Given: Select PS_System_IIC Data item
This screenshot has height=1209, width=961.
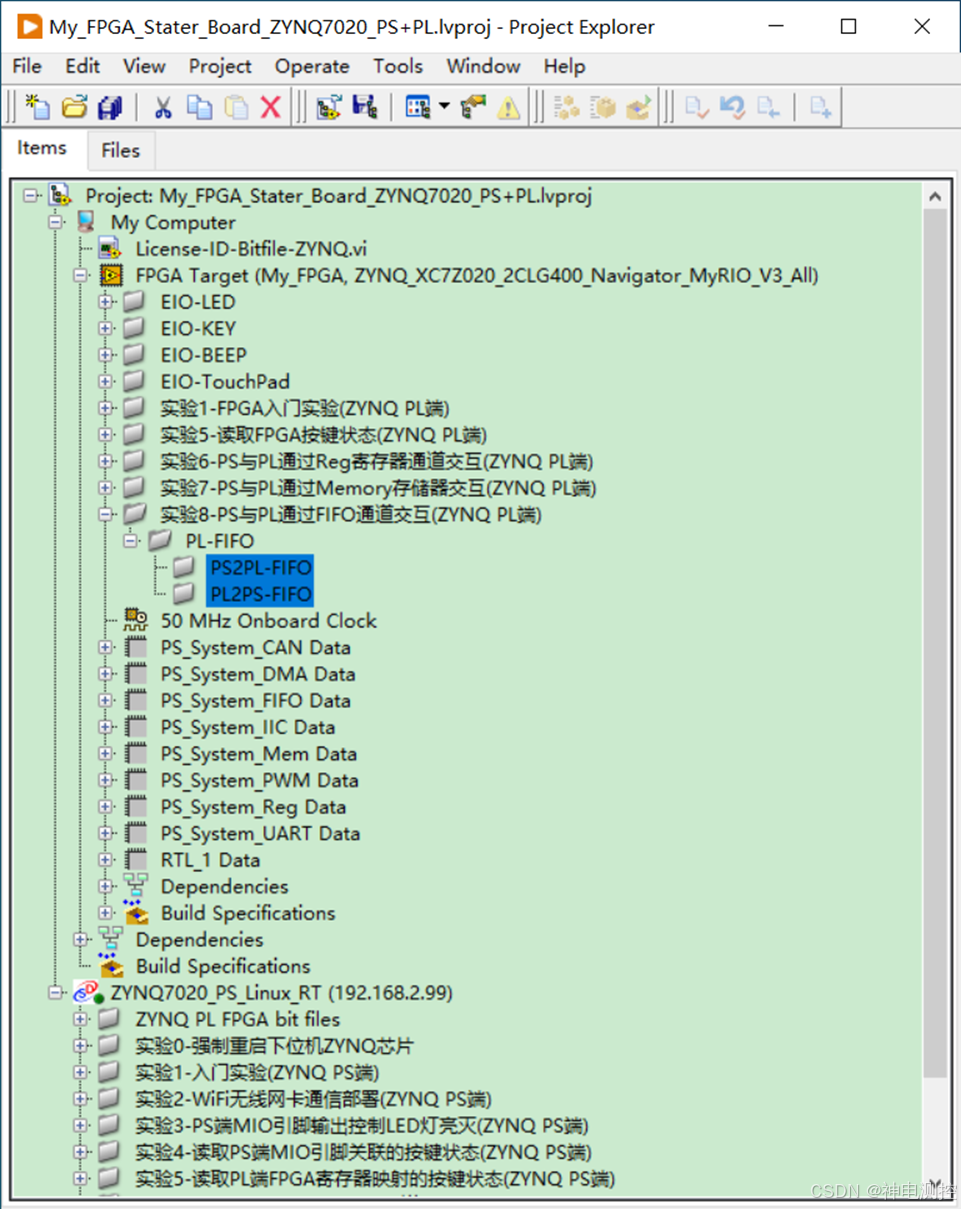Looking at the screenshot, I should (248, 727).
